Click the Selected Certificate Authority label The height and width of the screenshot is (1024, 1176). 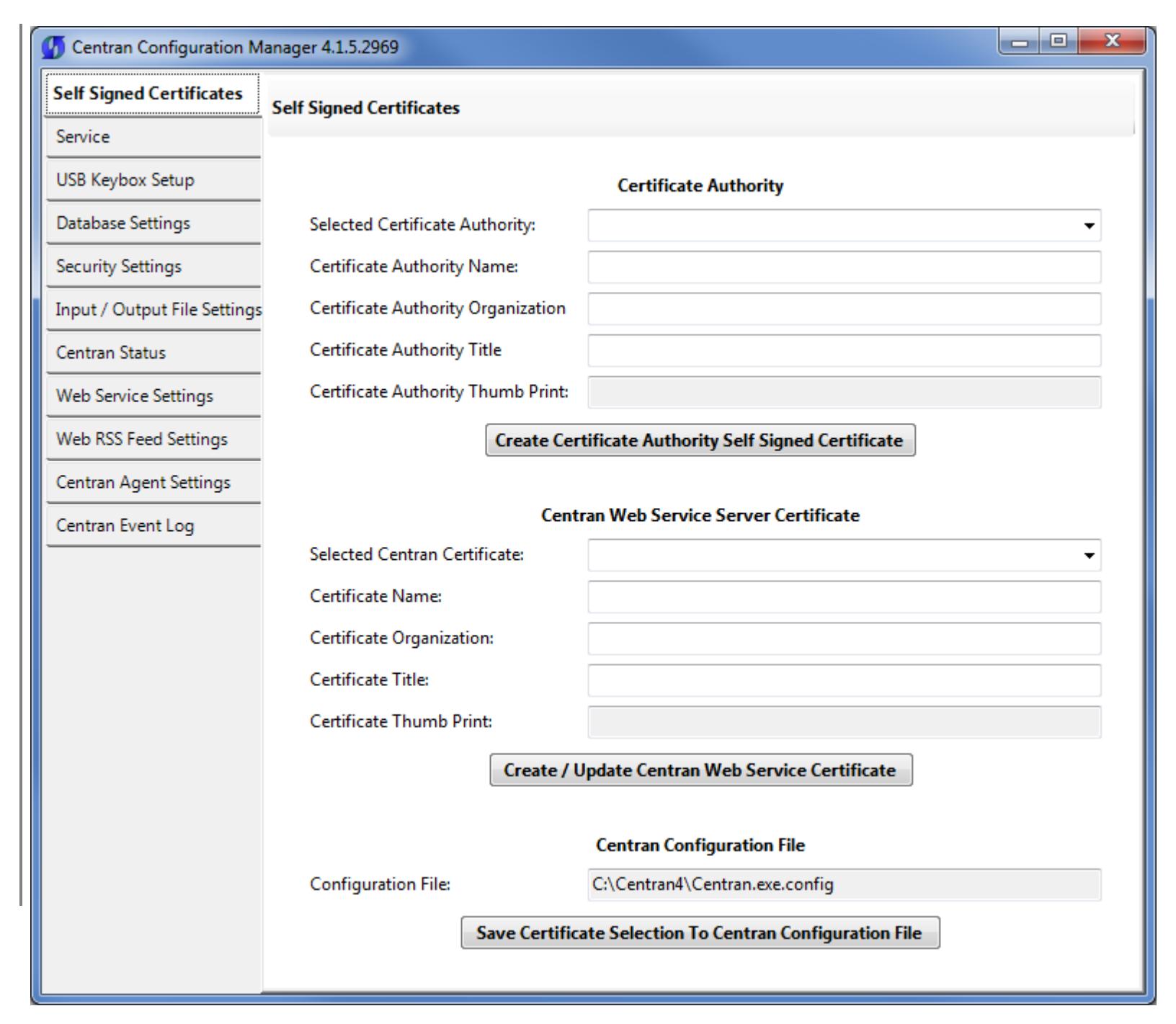(x=423, y=225)
